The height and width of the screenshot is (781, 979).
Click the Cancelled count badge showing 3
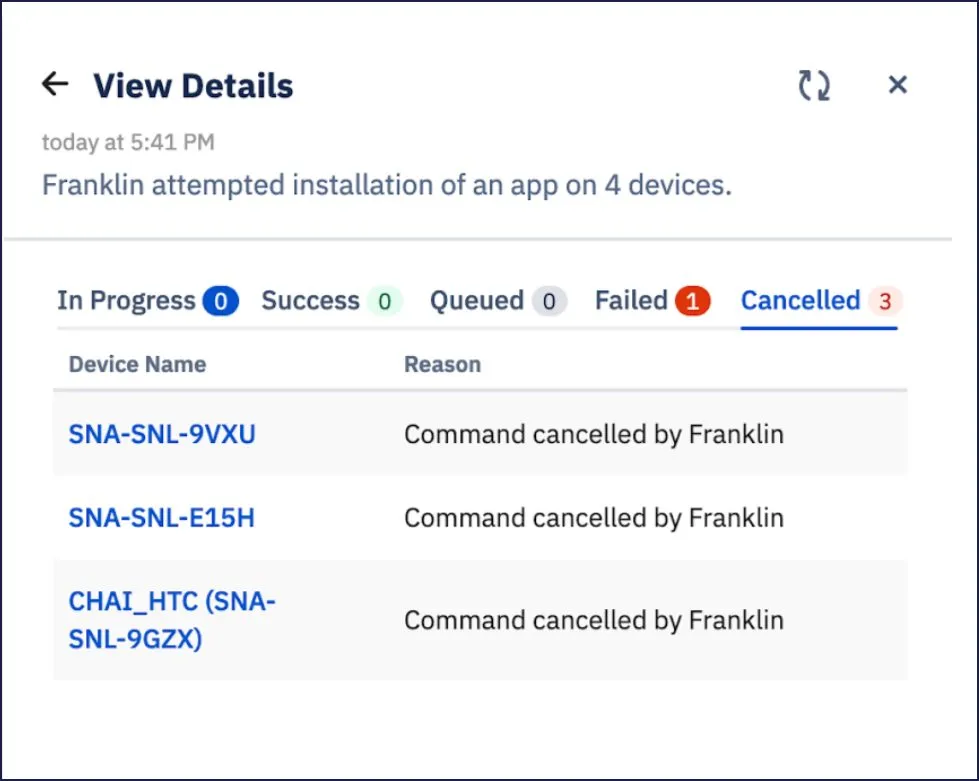click(x=885, y=302)
